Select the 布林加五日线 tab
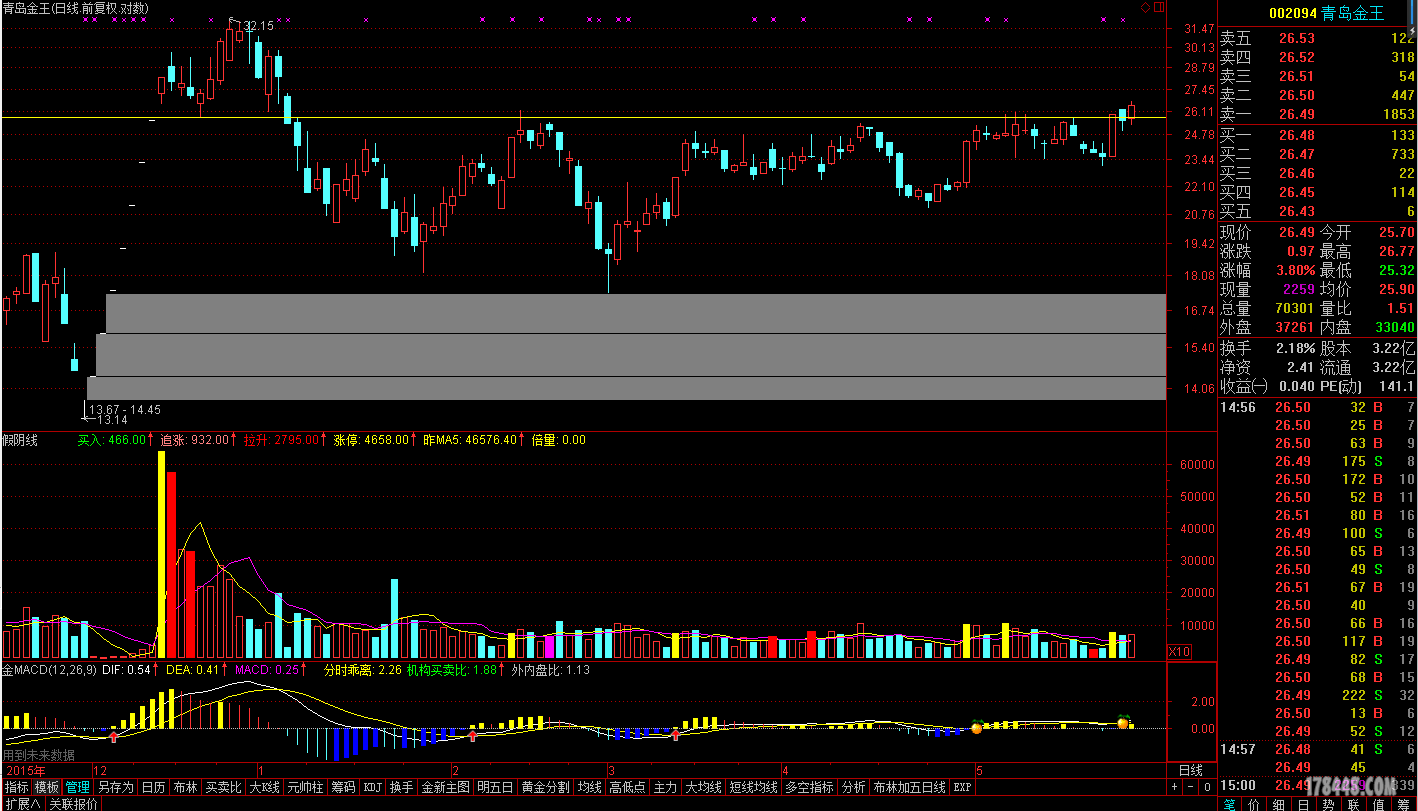1418x811 pixels. (x=909, y=787)
